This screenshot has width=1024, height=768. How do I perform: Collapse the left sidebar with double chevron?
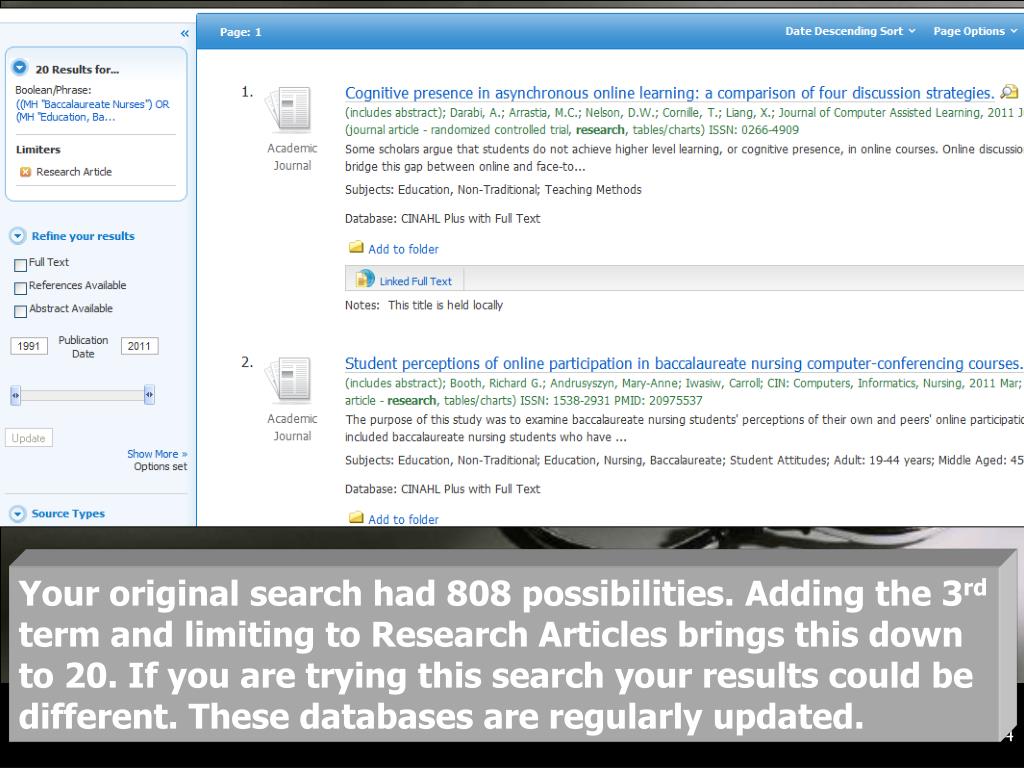[185, 33]
